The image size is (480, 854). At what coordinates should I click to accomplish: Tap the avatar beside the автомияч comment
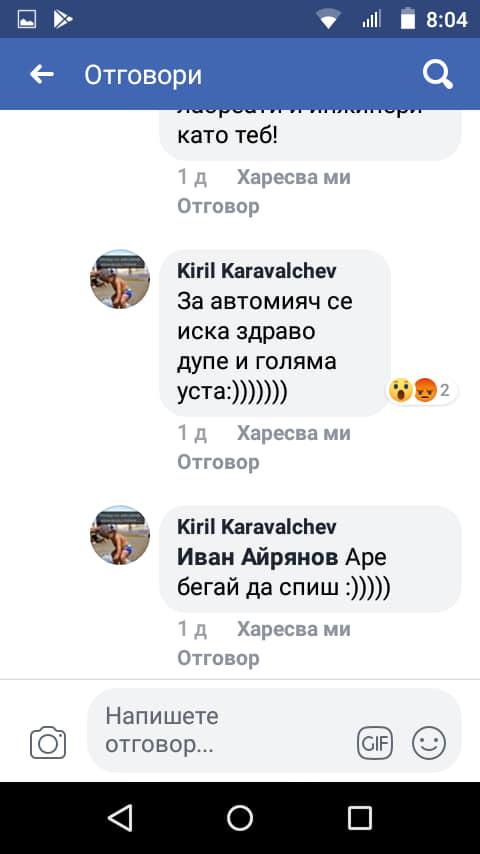120,279
